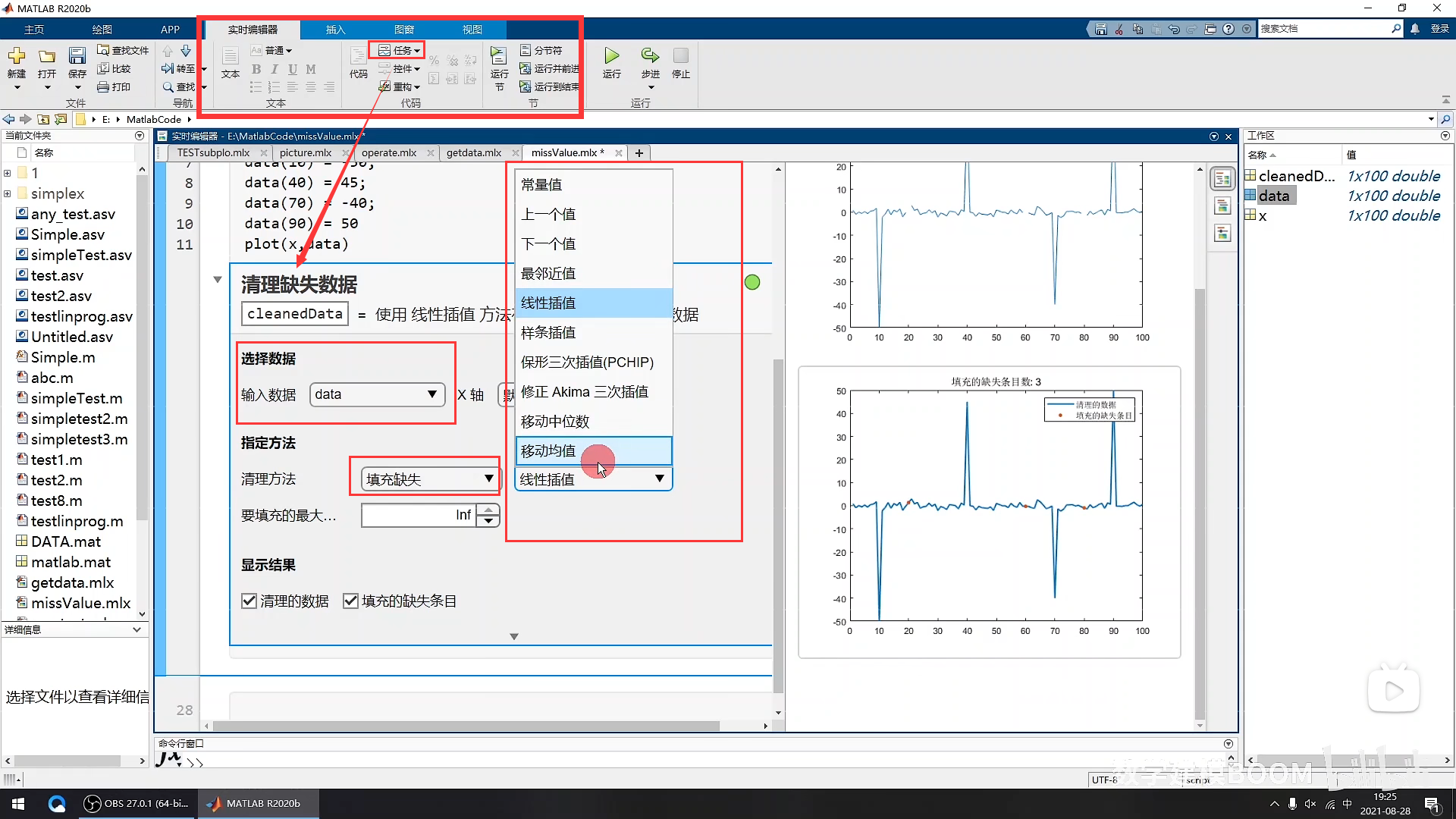This screenshot has height=819, width=1456.
Task: Open notifications bell icon
Action: click(1415, 29)
